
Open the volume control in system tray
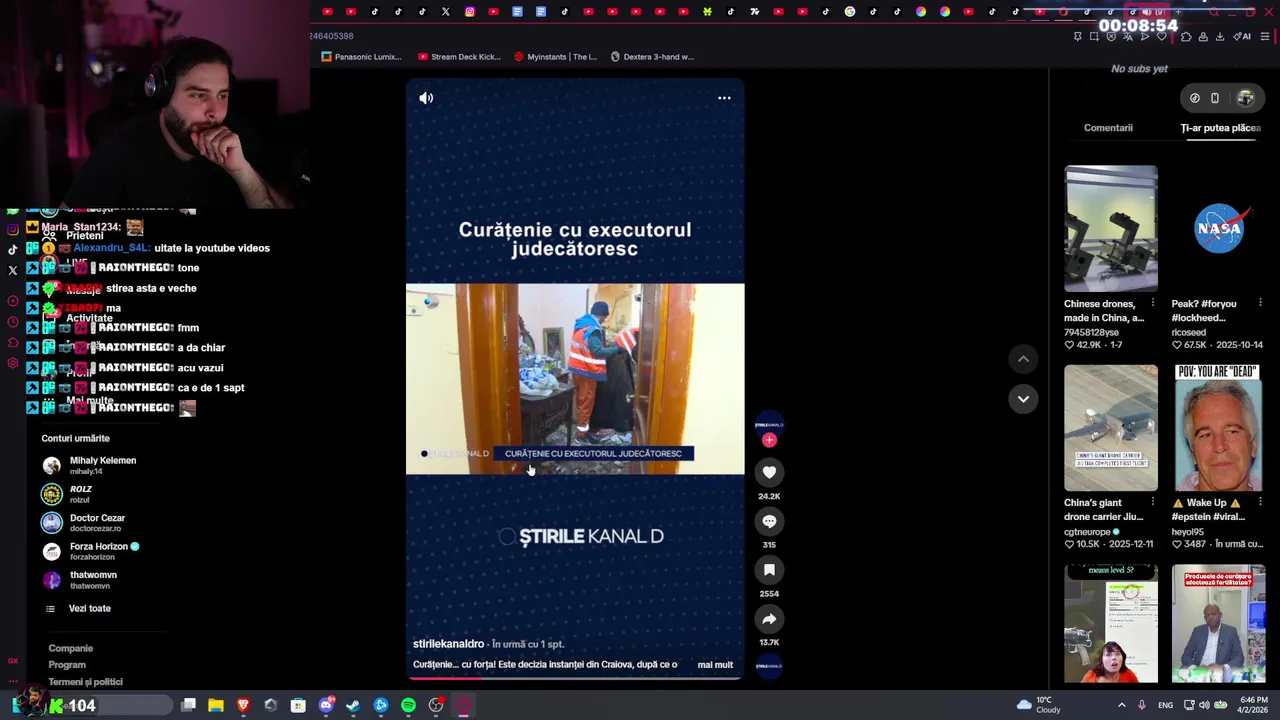pyautogui.click(x=1203, y=705)
